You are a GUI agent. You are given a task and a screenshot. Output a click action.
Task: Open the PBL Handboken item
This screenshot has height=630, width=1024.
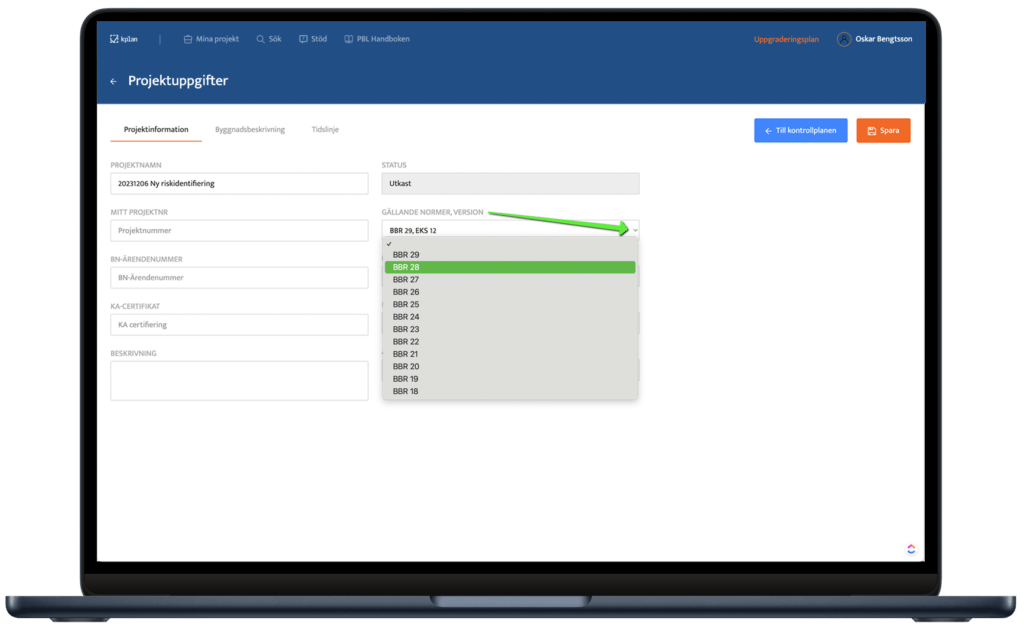click(377, 39)
